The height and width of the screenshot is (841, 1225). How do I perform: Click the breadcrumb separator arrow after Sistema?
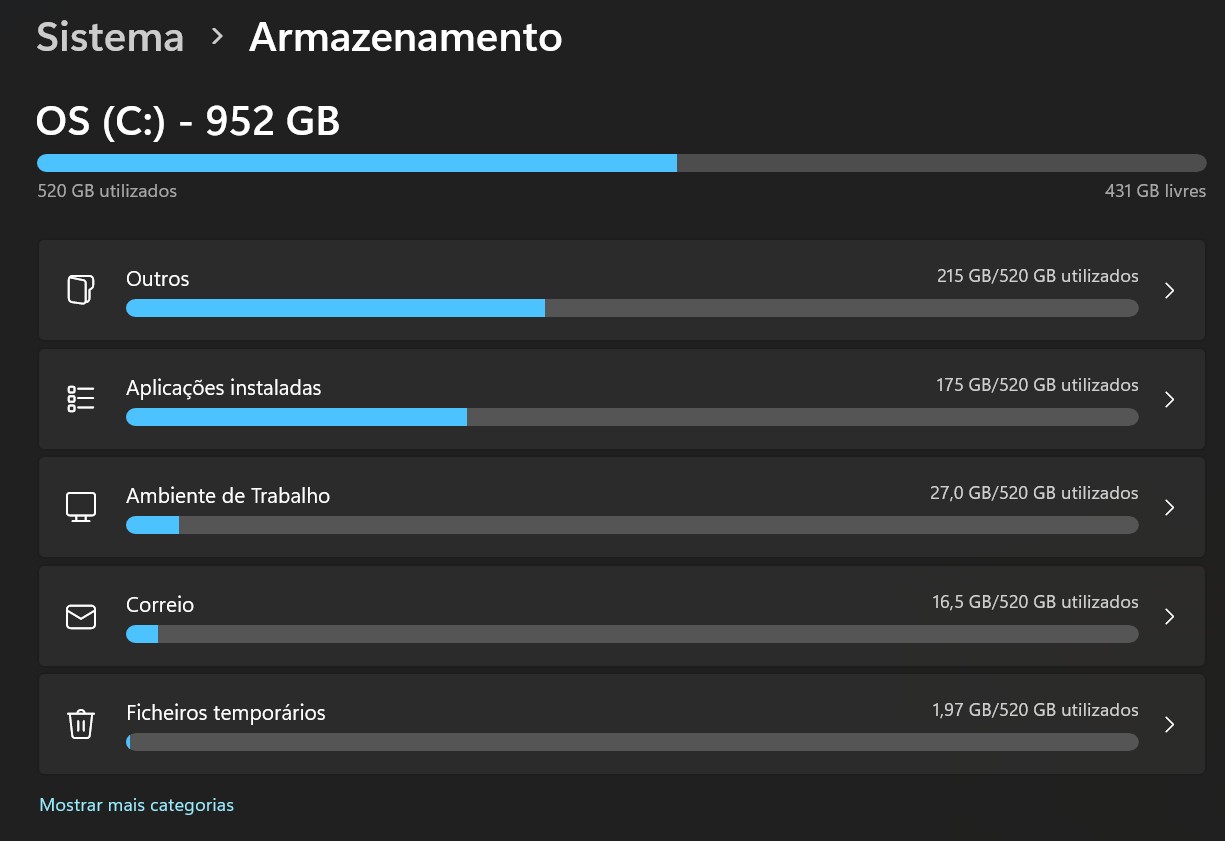pyautogui.click(x=217, y=38)
